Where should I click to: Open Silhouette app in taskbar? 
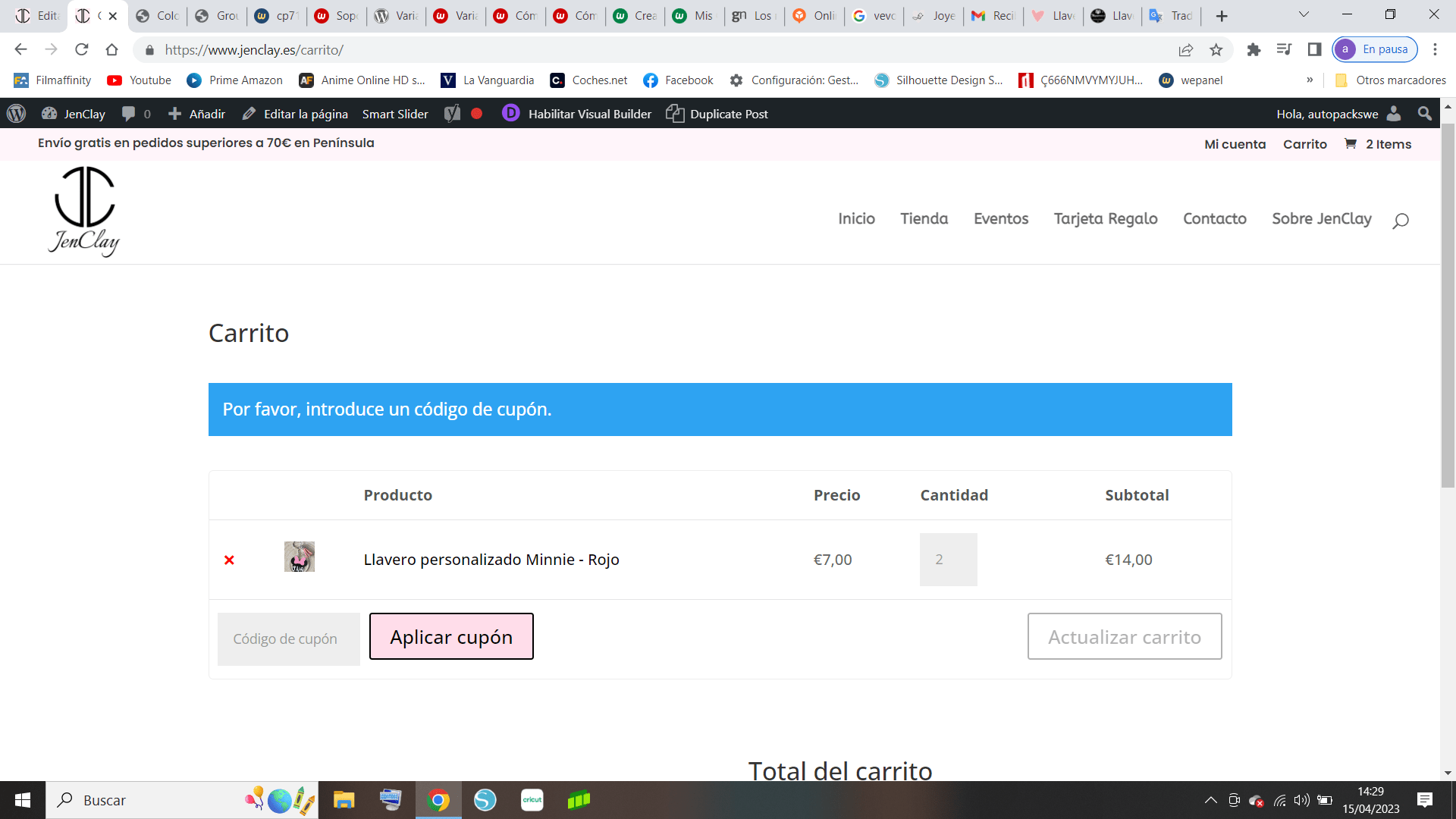tap(485, 800)
